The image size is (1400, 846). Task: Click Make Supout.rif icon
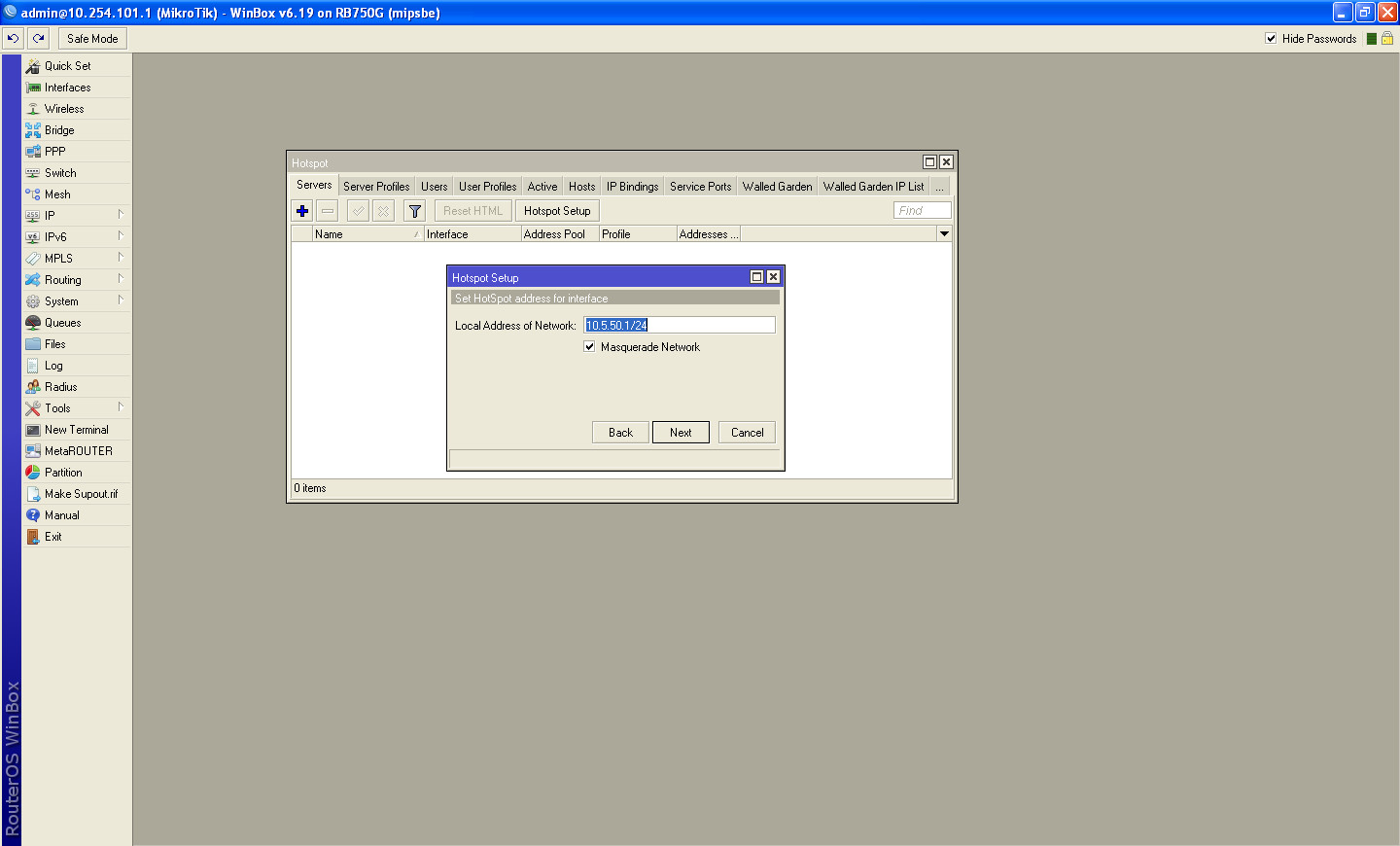(33, 494)
